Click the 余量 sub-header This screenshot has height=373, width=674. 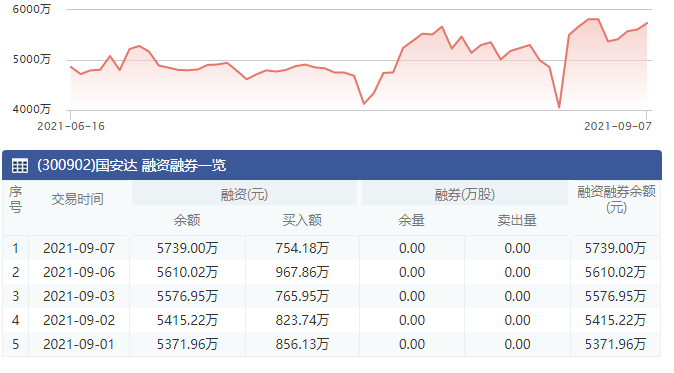[411, 220]
